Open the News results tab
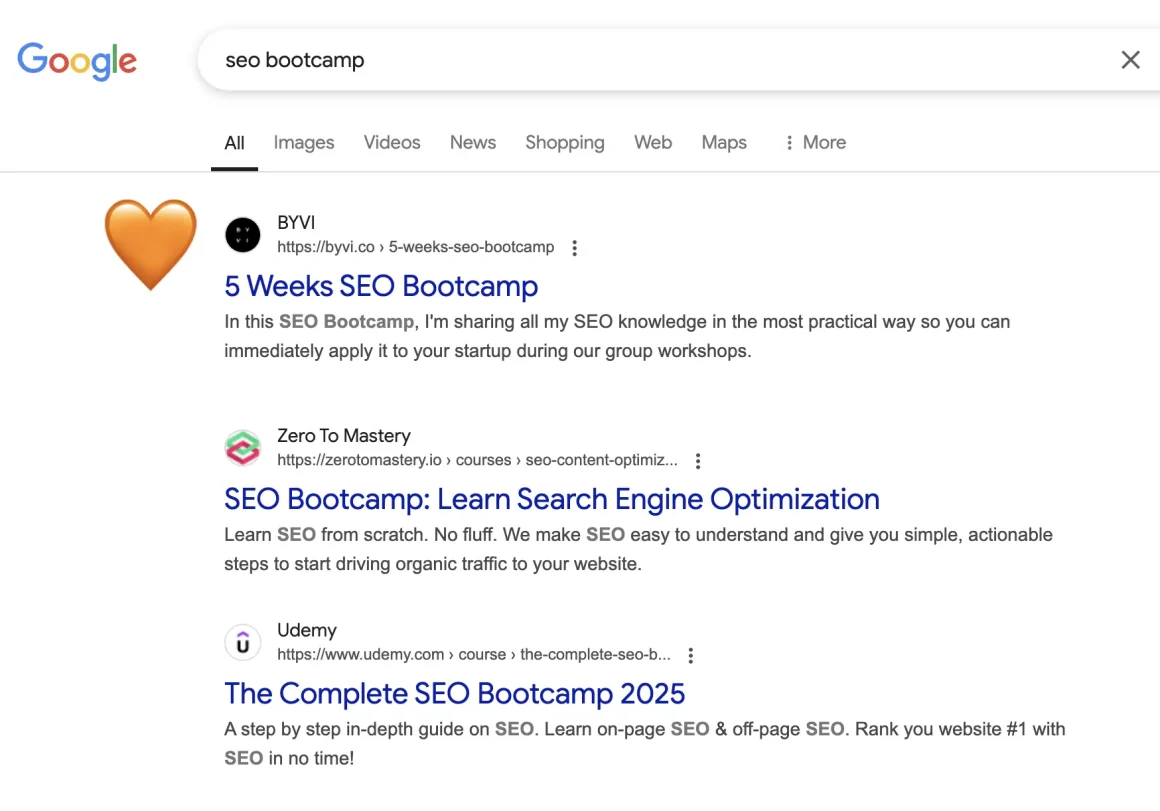Image resolution: width=1160 pixels, height=811 pixels. tap(472, 142)
